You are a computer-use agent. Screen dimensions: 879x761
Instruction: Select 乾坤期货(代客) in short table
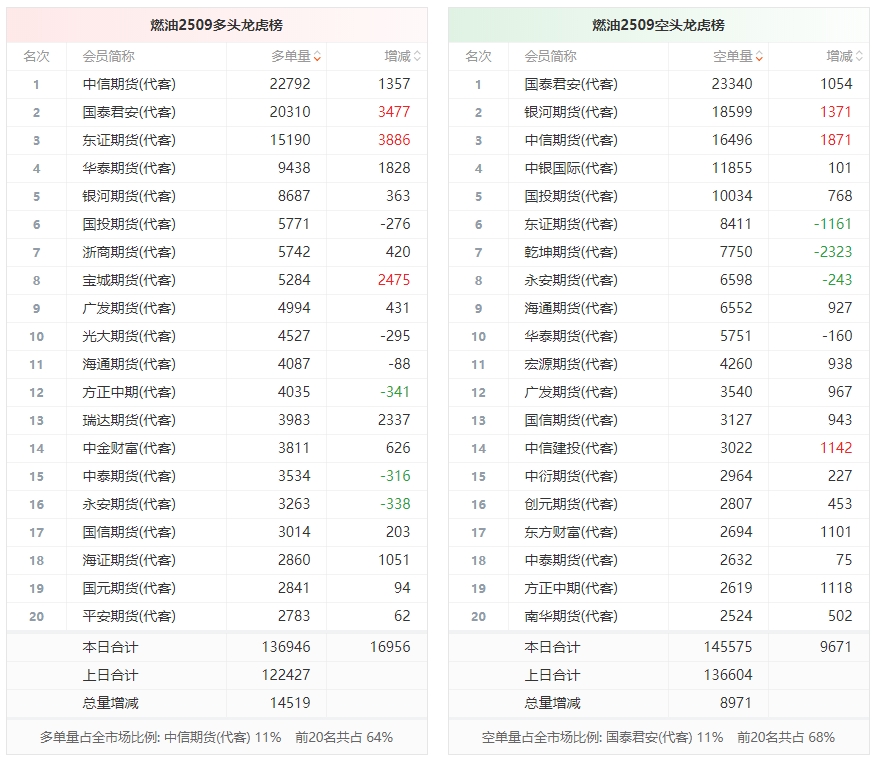pyautogui.click(x=571, y=252)
